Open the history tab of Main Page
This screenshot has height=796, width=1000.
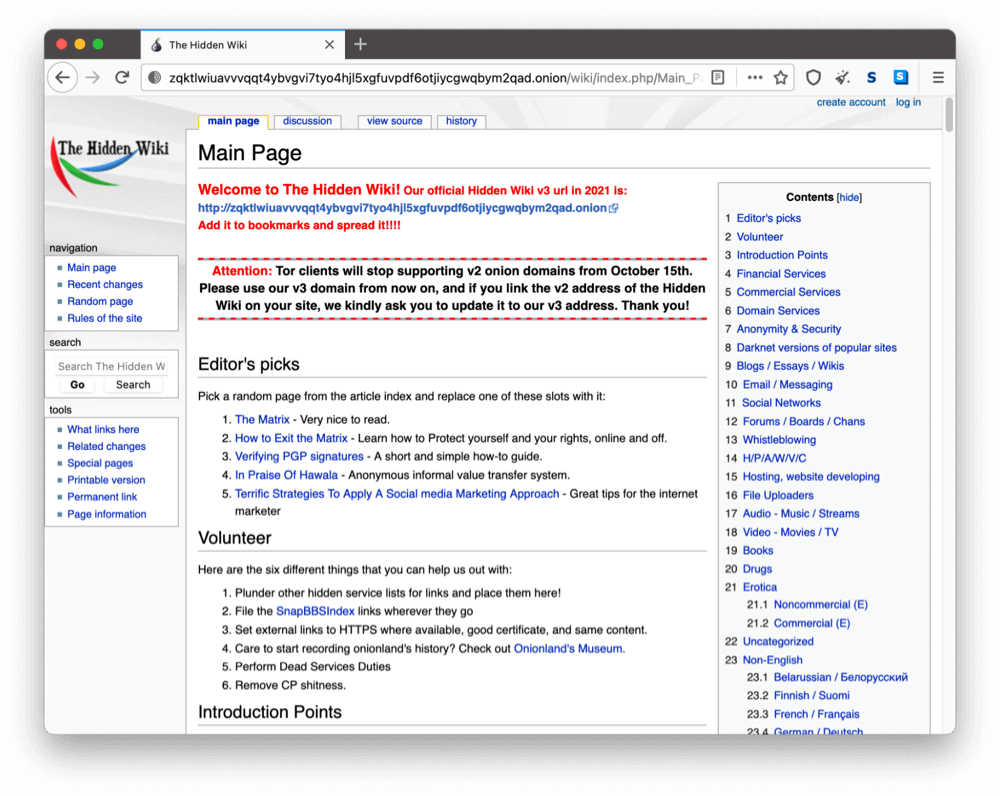coord(461,120)
